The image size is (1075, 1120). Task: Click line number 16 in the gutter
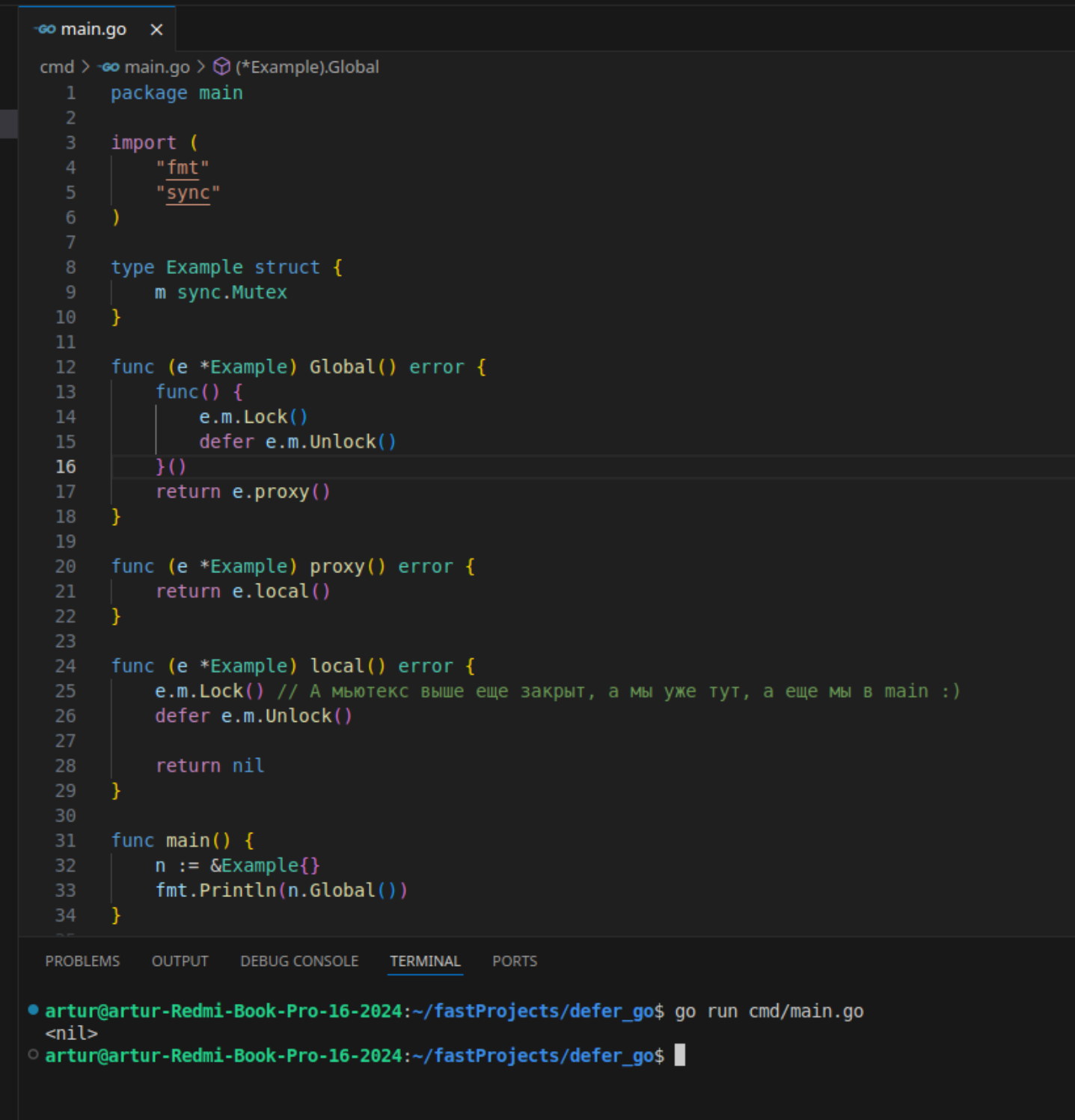click(66, 466)
